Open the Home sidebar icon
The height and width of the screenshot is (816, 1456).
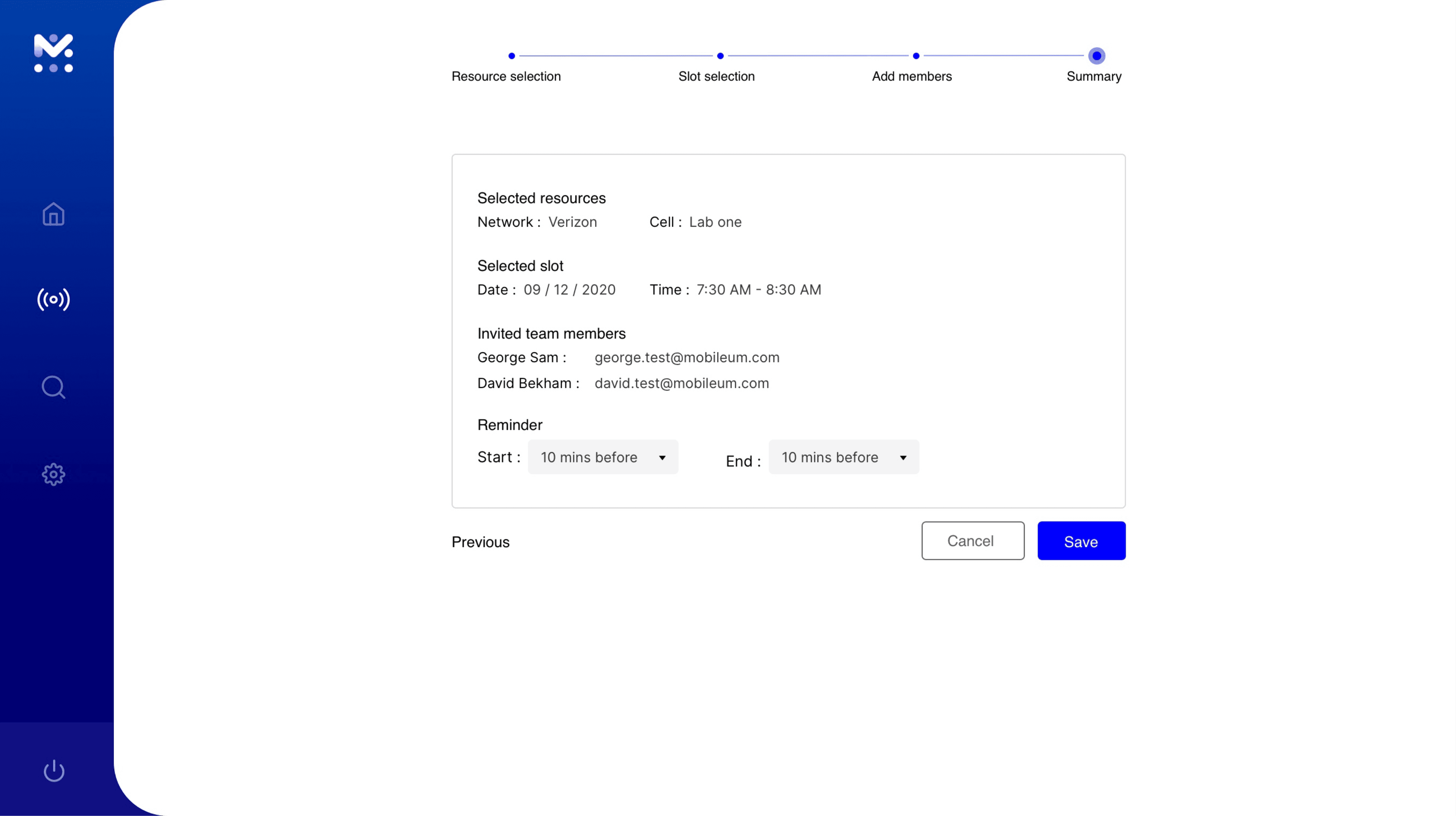53,214
